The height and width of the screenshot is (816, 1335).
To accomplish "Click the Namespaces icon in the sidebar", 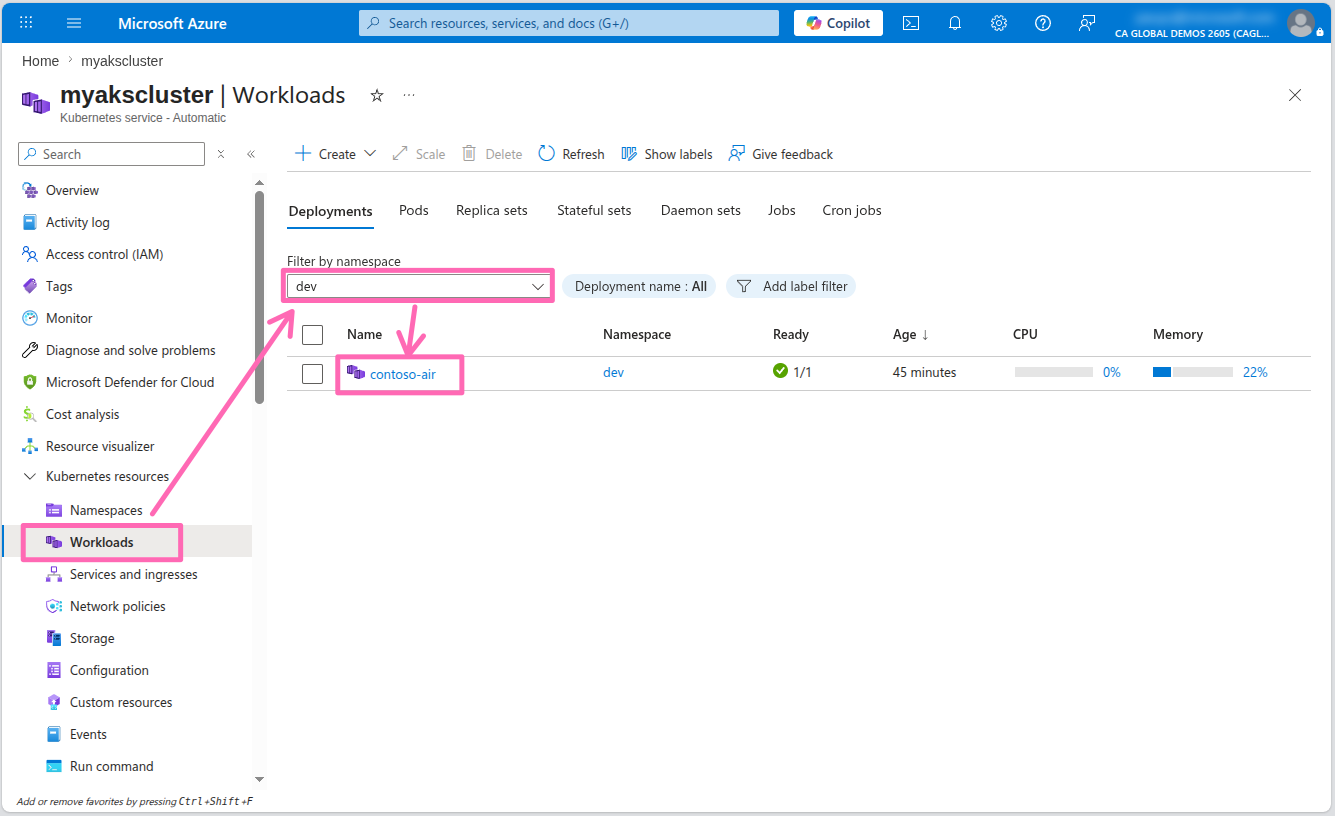I will click(54, 510).
